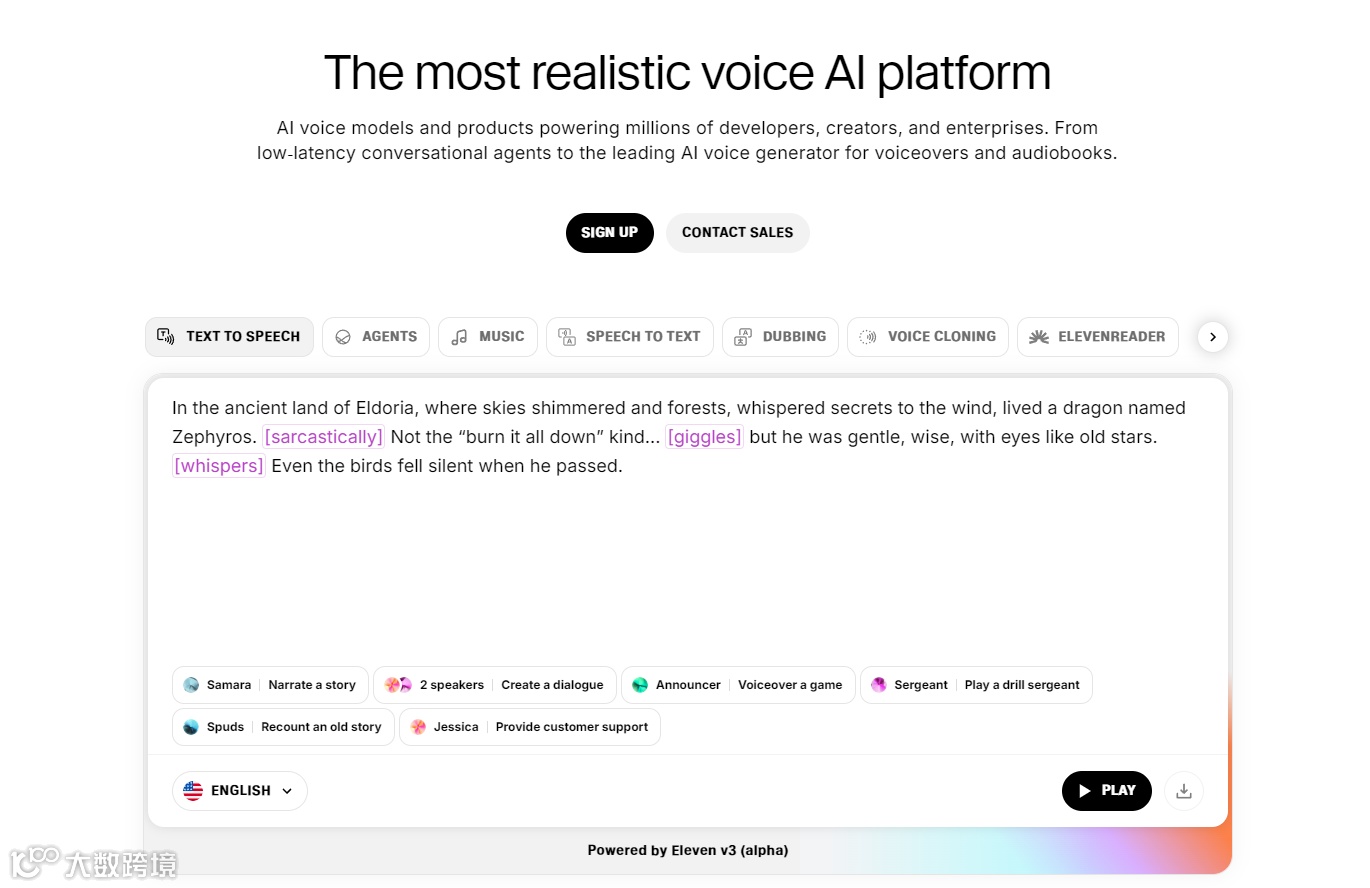
Task: Switch to the AGENTS tab
Action: [x=376, y=337]
